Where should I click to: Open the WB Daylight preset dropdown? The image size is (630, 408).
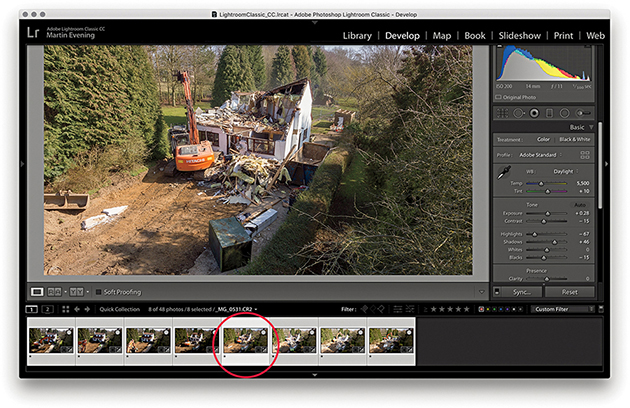(x=565, y=171)
